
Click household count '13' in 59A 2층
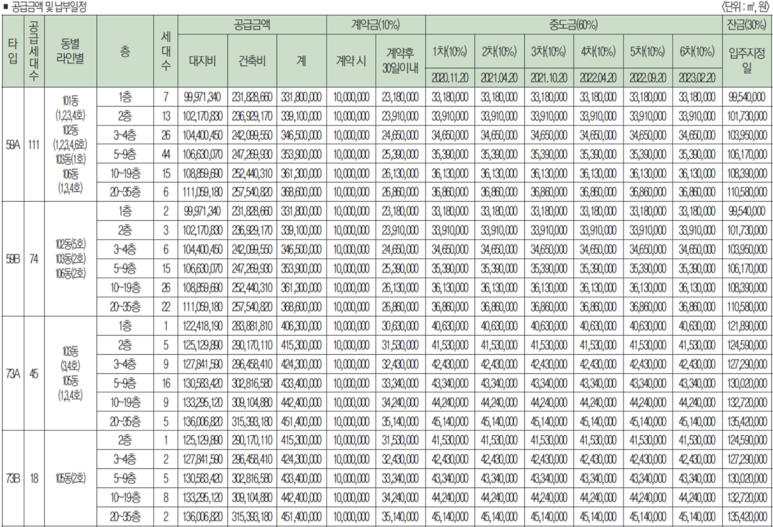pyautogui.click(x=166, y=116)
